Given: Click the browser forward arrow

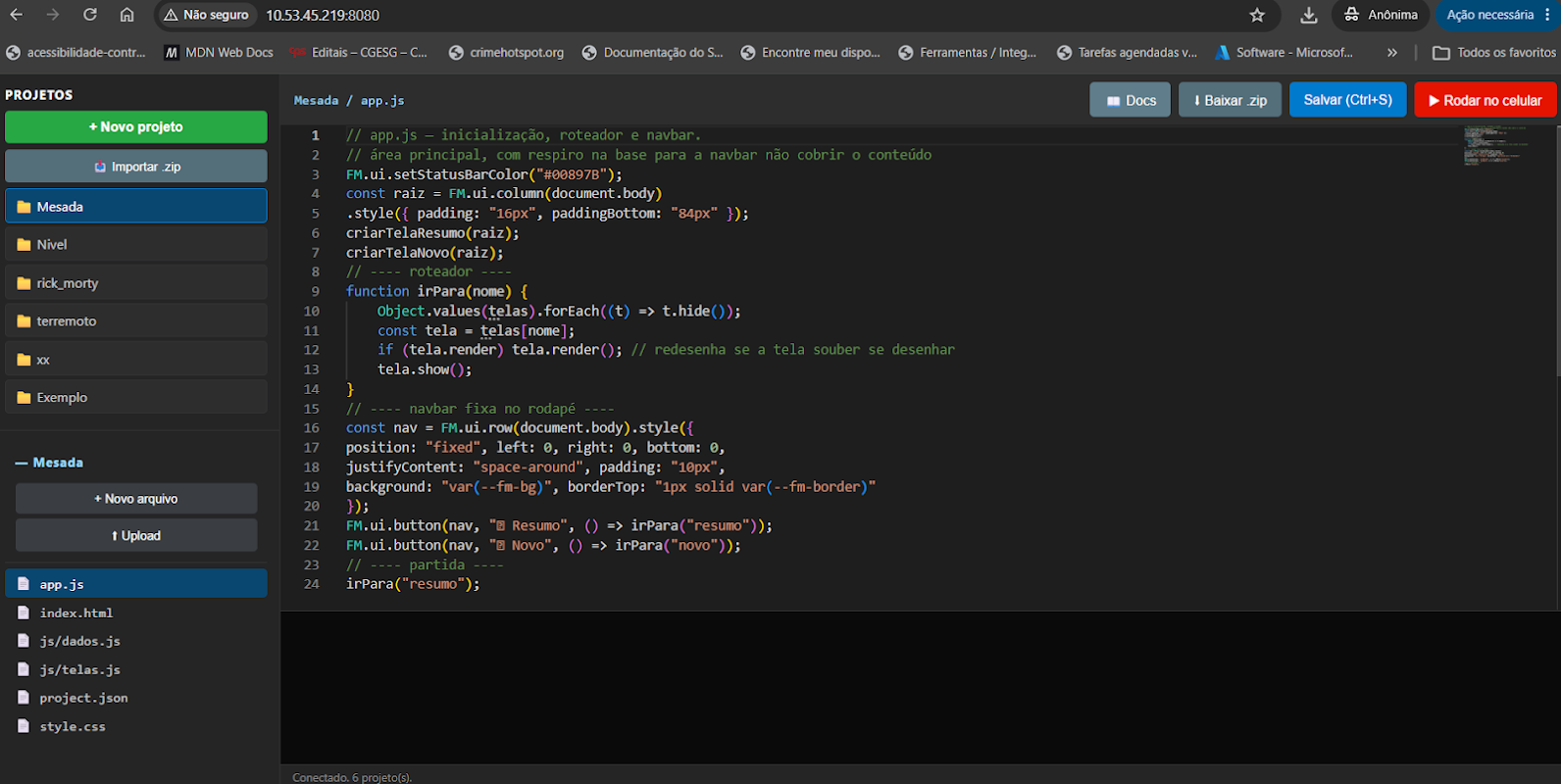Looking at the screenshot, I should [53, 15].
